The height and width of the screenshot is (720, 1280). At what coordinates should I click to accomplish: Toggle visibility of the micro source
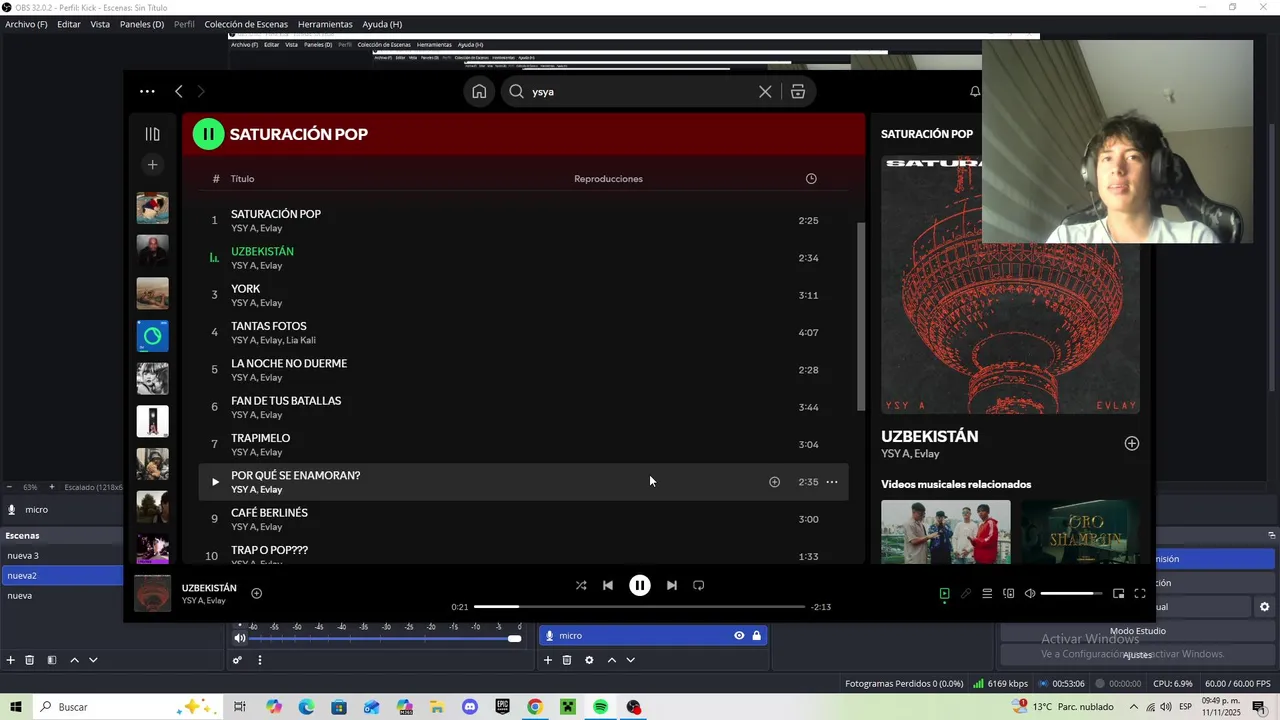click(x=739, y=636)
